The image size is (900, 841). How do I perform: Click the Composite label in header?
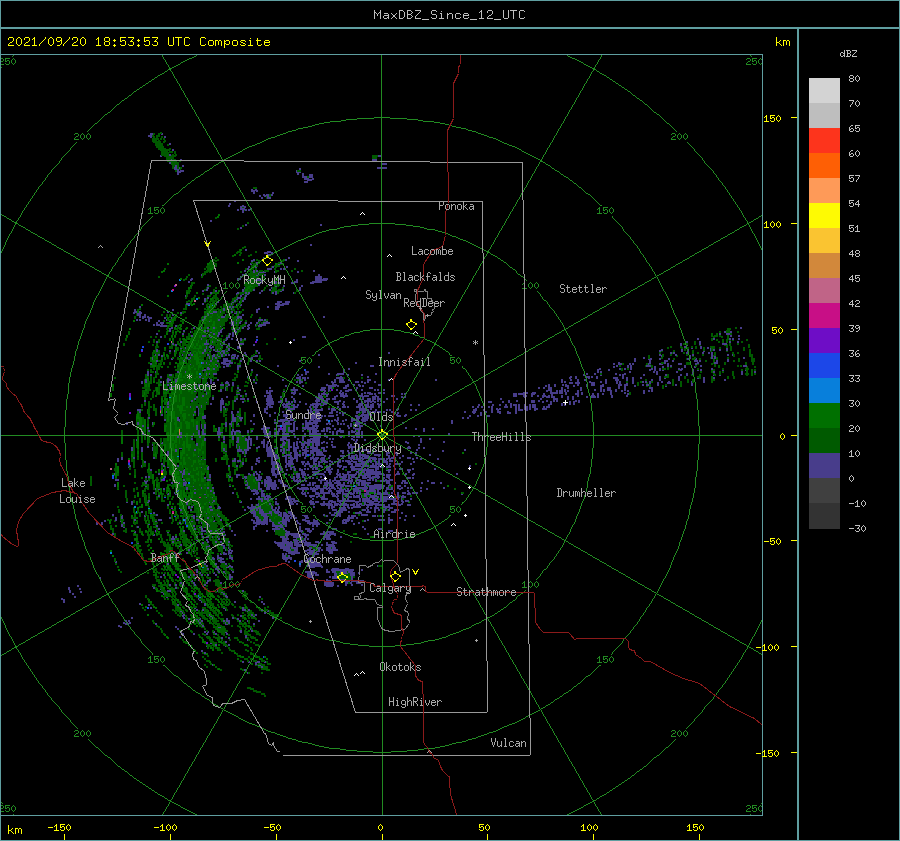(235, 42)
